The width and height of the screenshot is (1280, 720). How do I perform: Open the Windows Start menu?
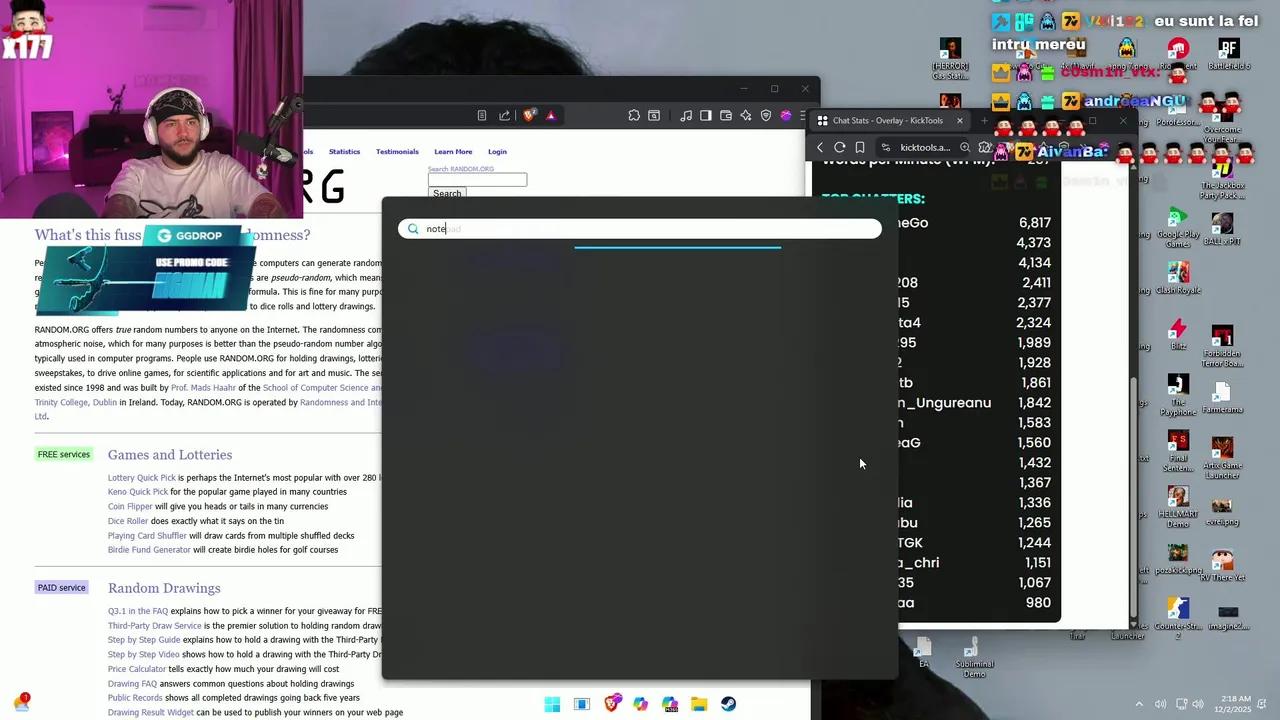pyautogui.click(x=552, y=704)
